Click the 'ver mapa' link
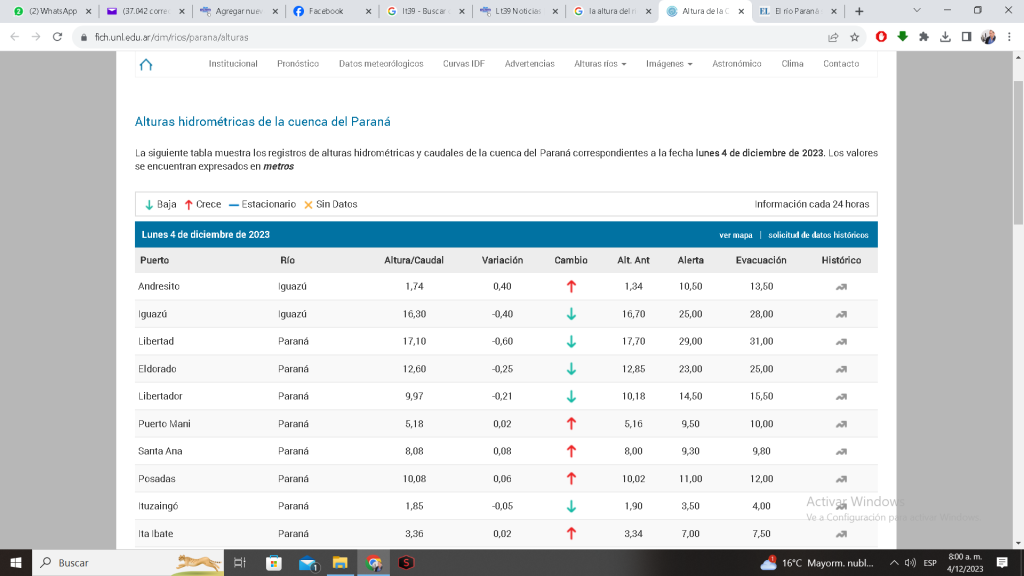The height and width of the screenshot is (576, 1024). coord(735,236)
